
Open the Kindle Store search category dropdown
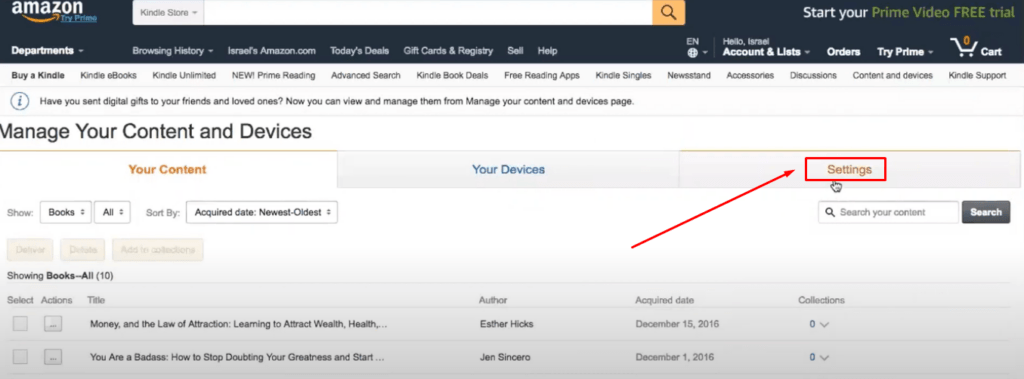168,12
